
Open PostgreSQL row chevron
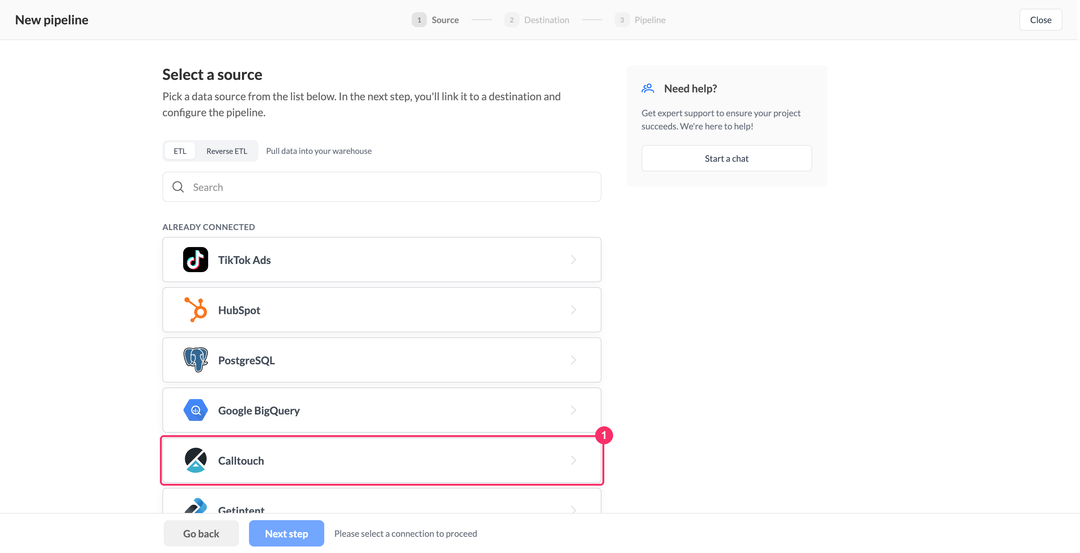point(574,360)
